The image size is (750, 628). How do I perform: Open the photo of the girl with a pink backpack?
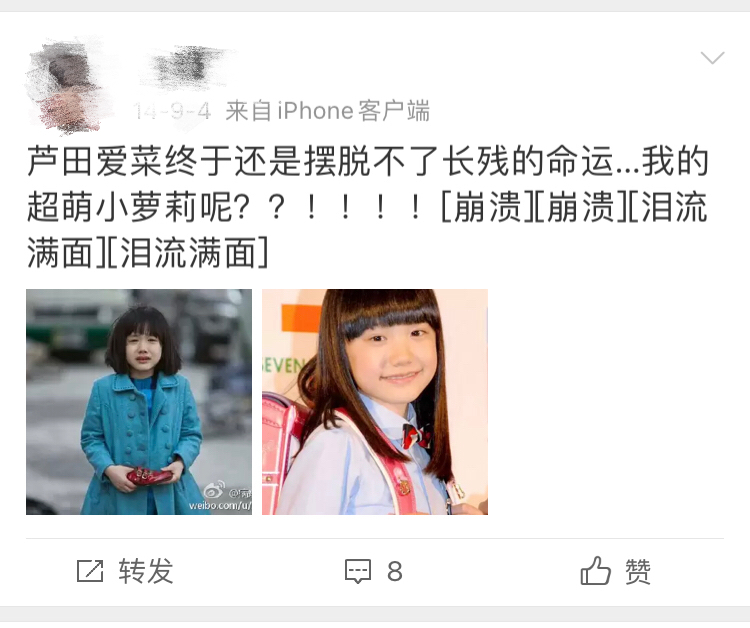coord(375,402)
